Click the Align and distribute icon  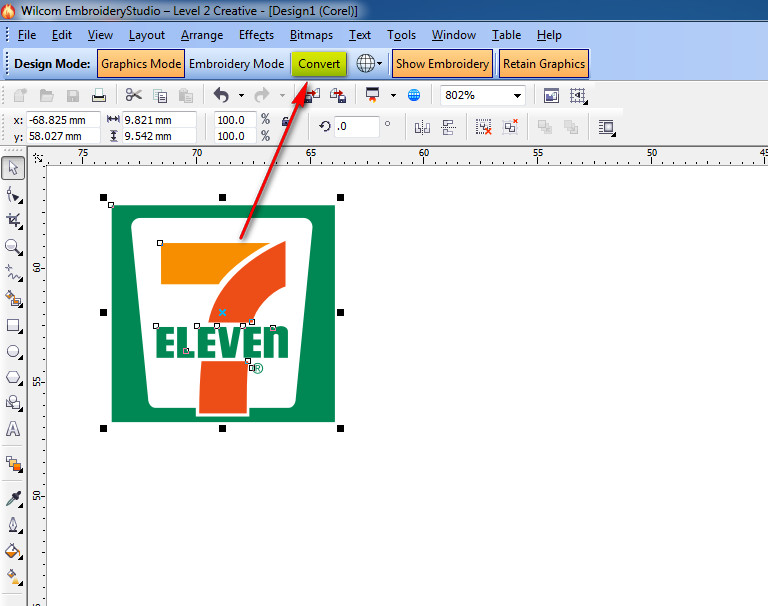click(x=448, y=127)
